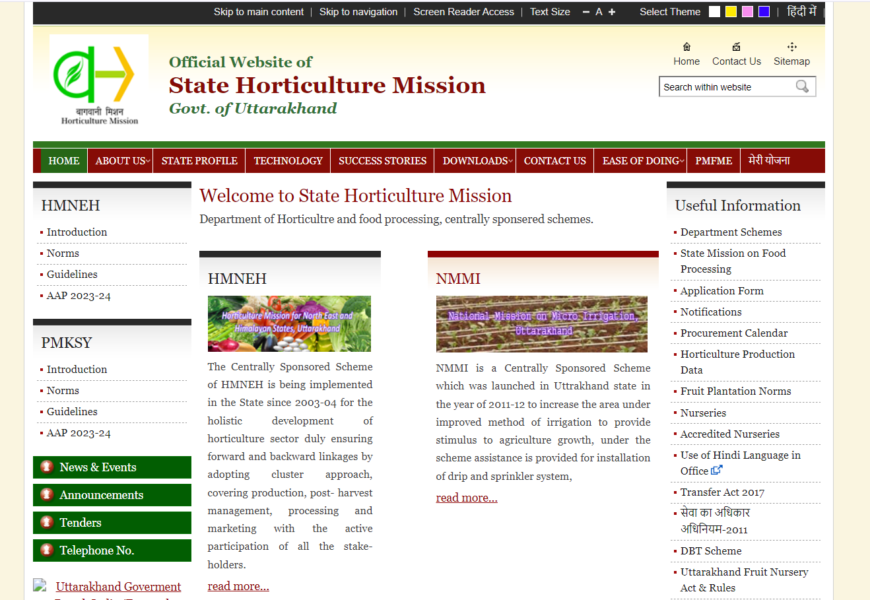Open Department Schemes link
Screen dimensions: 870x600
[x=731, y=232]
